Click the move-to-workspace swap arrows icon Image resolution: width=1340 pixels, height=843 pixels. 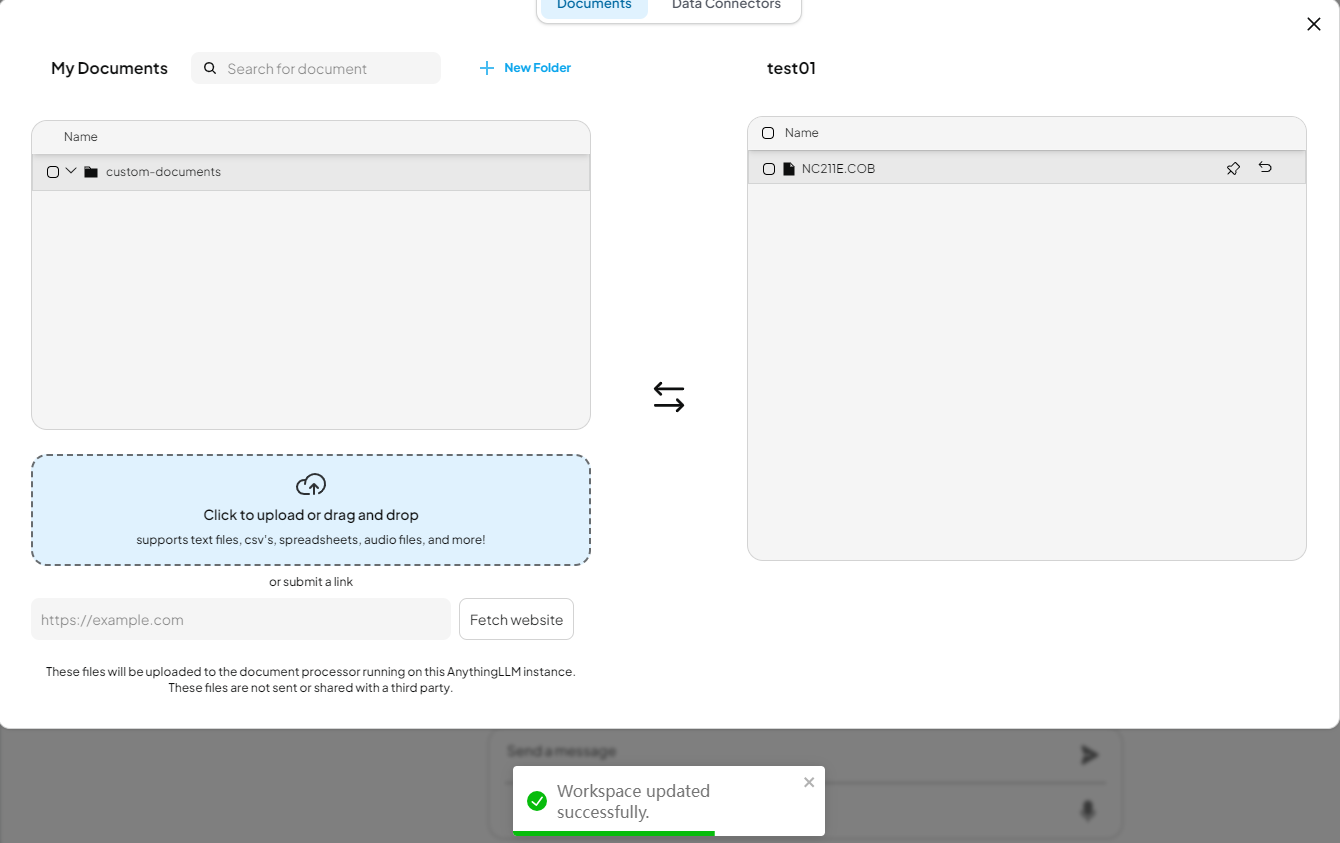coord(669,397)
